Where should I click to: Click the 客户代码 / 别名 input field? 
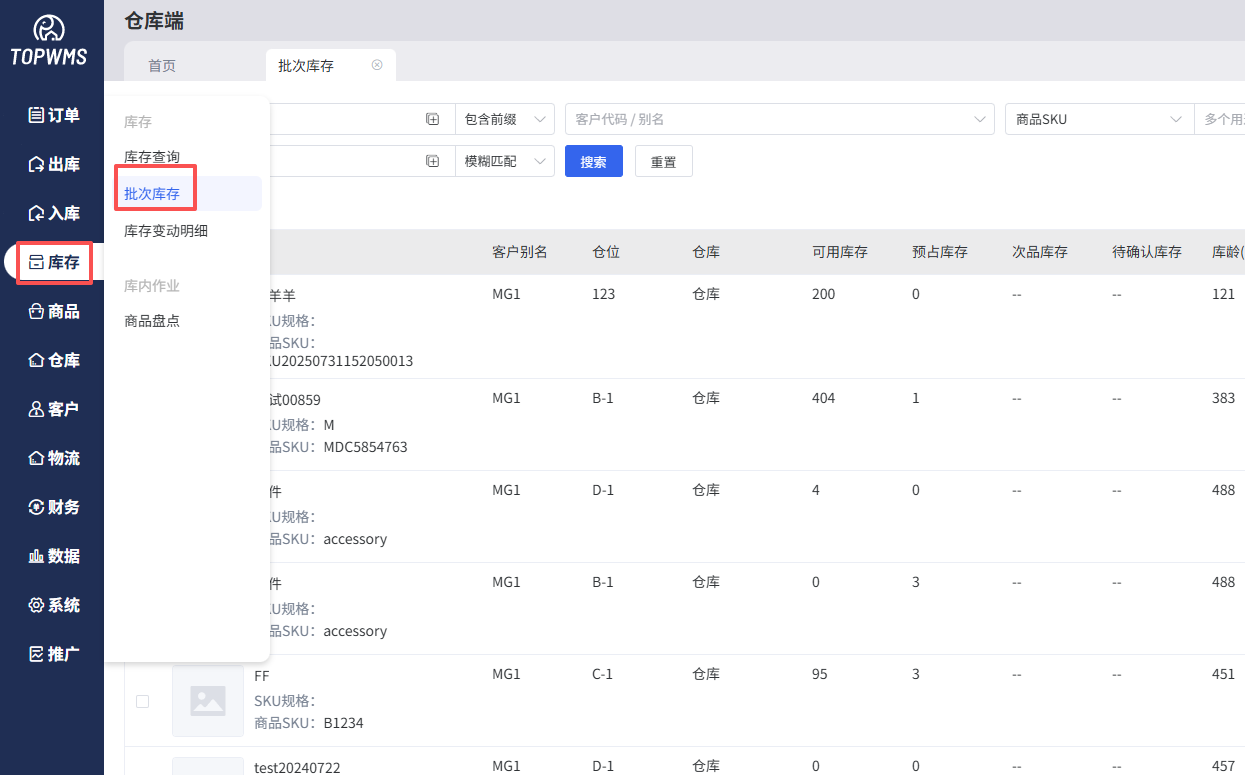click(770, 119)
